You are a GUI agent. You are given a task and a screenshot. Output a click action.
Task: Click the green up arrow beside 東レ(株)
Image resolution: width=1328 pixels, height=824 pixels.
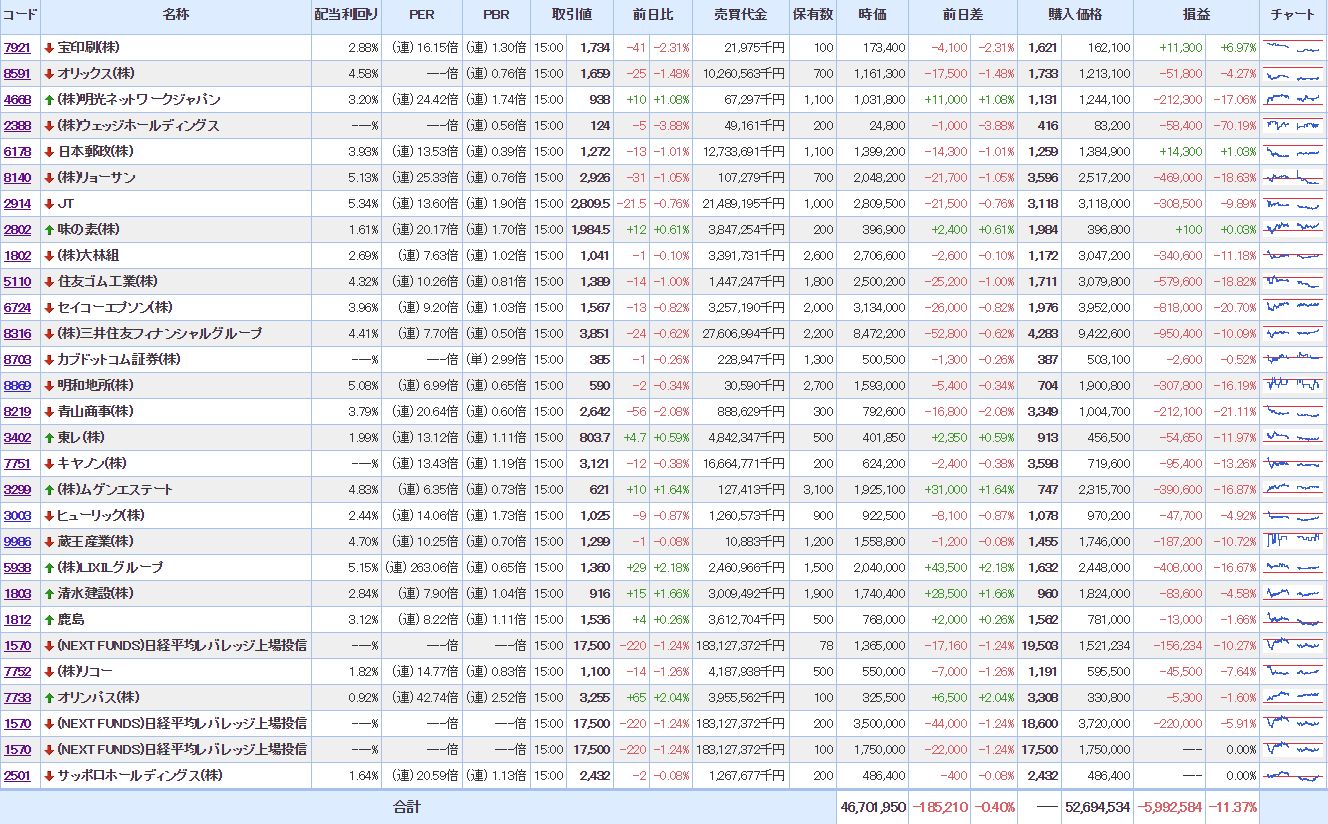(49, 438)
